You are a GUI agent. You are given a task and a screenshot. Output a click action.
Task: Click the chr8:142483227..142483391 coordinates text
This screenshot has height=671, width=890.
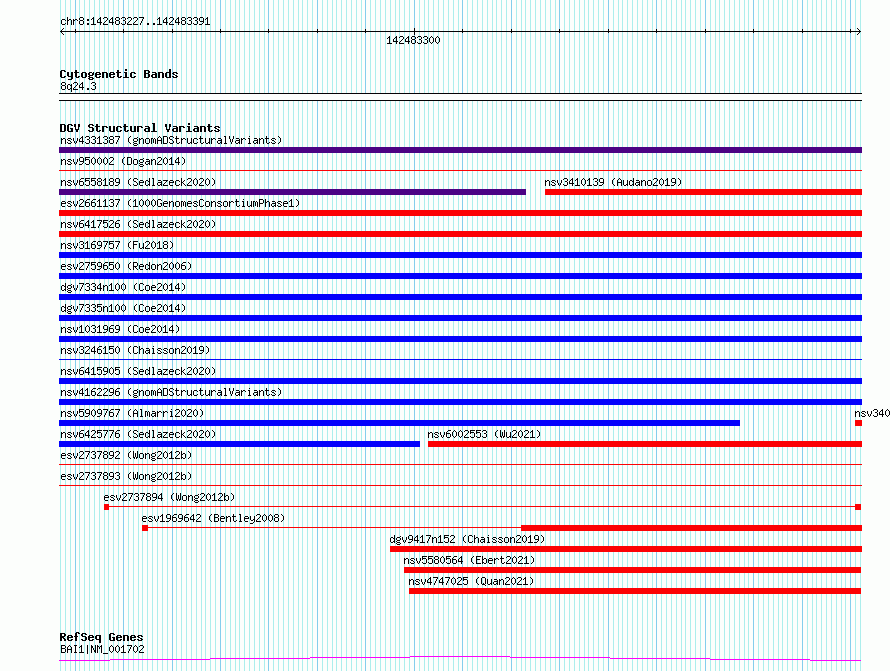coord(135,22)
